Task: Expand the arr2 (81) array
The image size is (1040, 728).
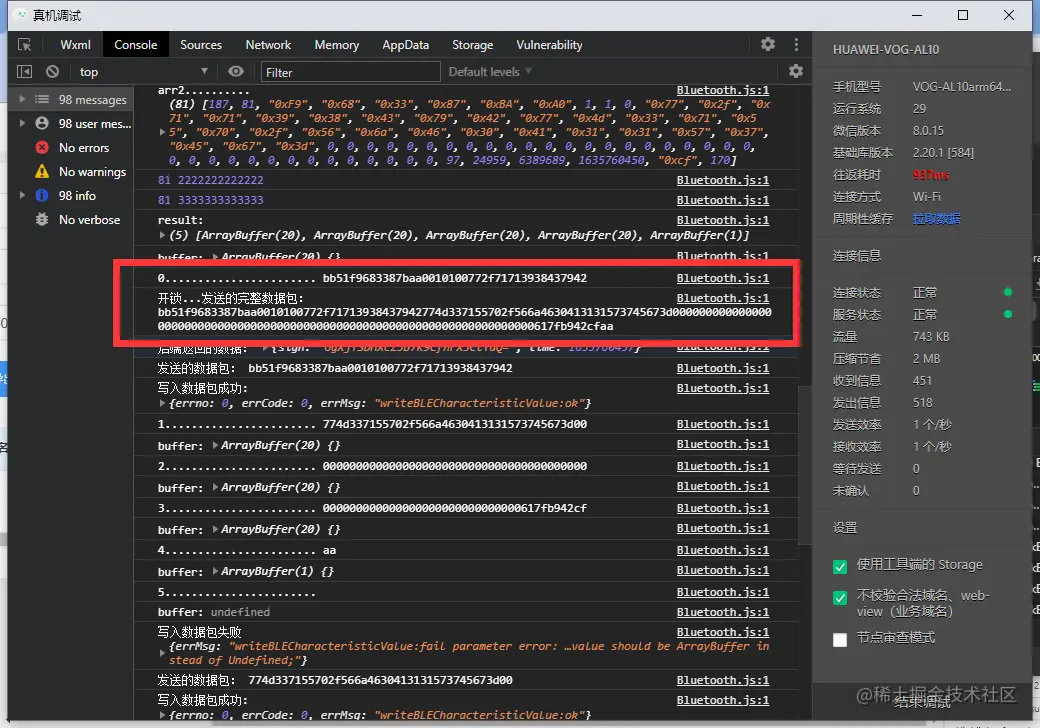Action: (x=162, y=132)
